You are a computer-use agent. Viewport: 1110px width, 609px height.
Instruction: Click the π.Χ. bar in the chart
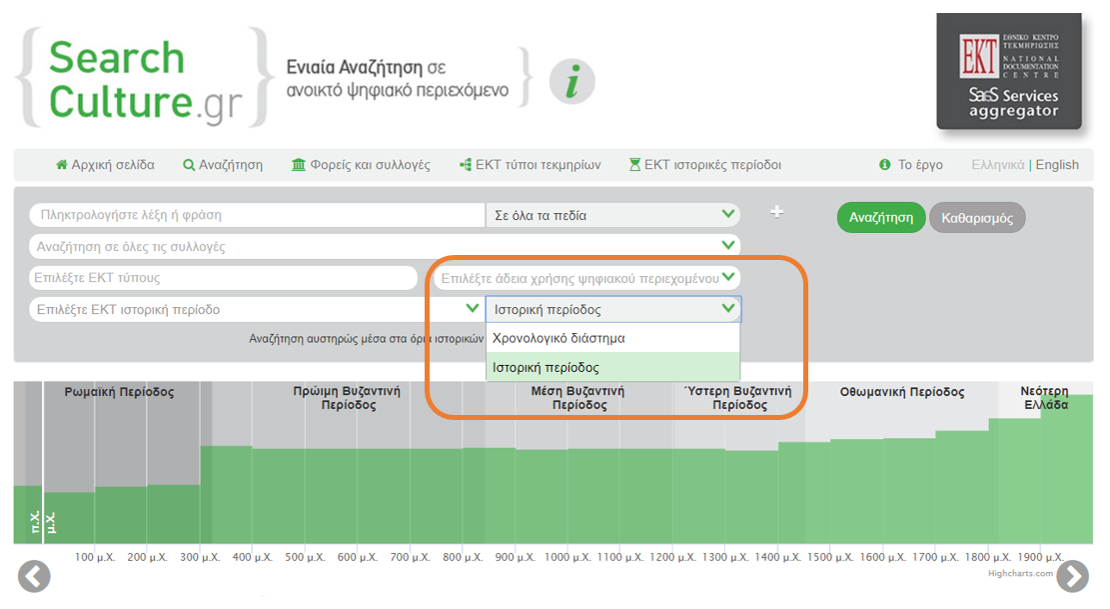coord(28,515)
